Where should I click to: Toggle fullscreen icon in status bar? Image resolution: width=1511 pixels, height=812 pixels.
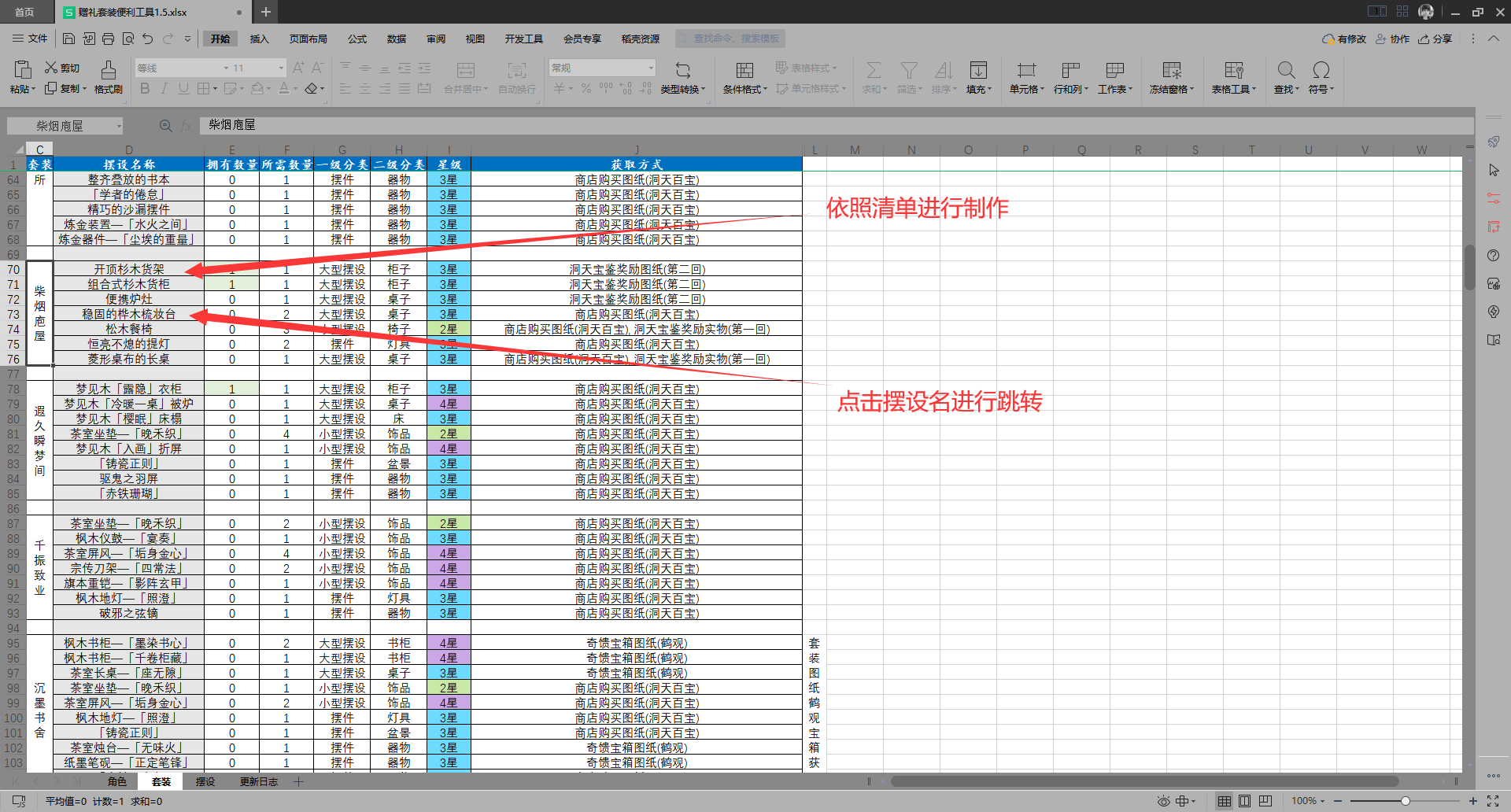point(1493,801)
